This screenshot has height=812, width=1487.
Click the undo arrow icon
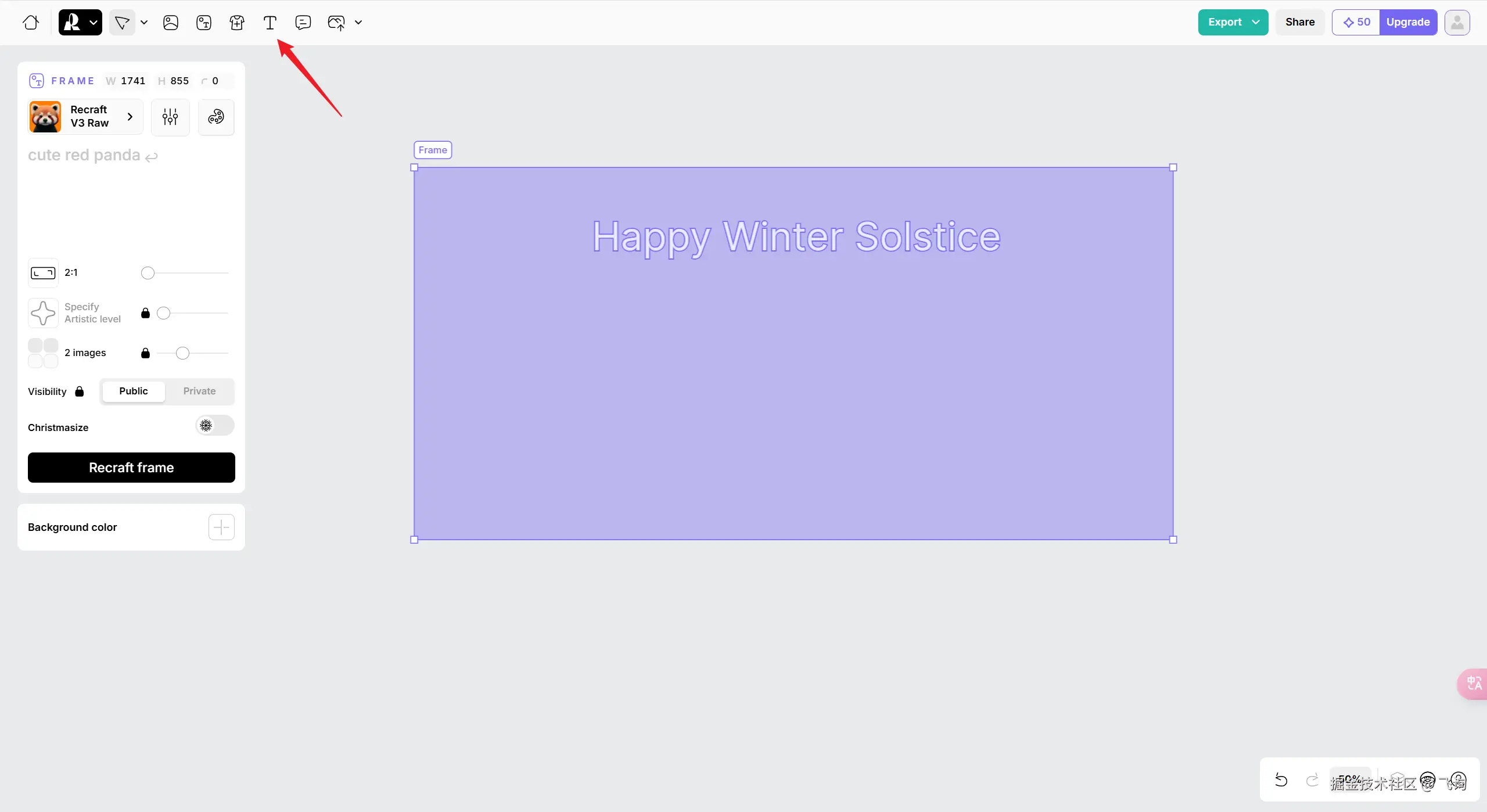point(1281,780)
